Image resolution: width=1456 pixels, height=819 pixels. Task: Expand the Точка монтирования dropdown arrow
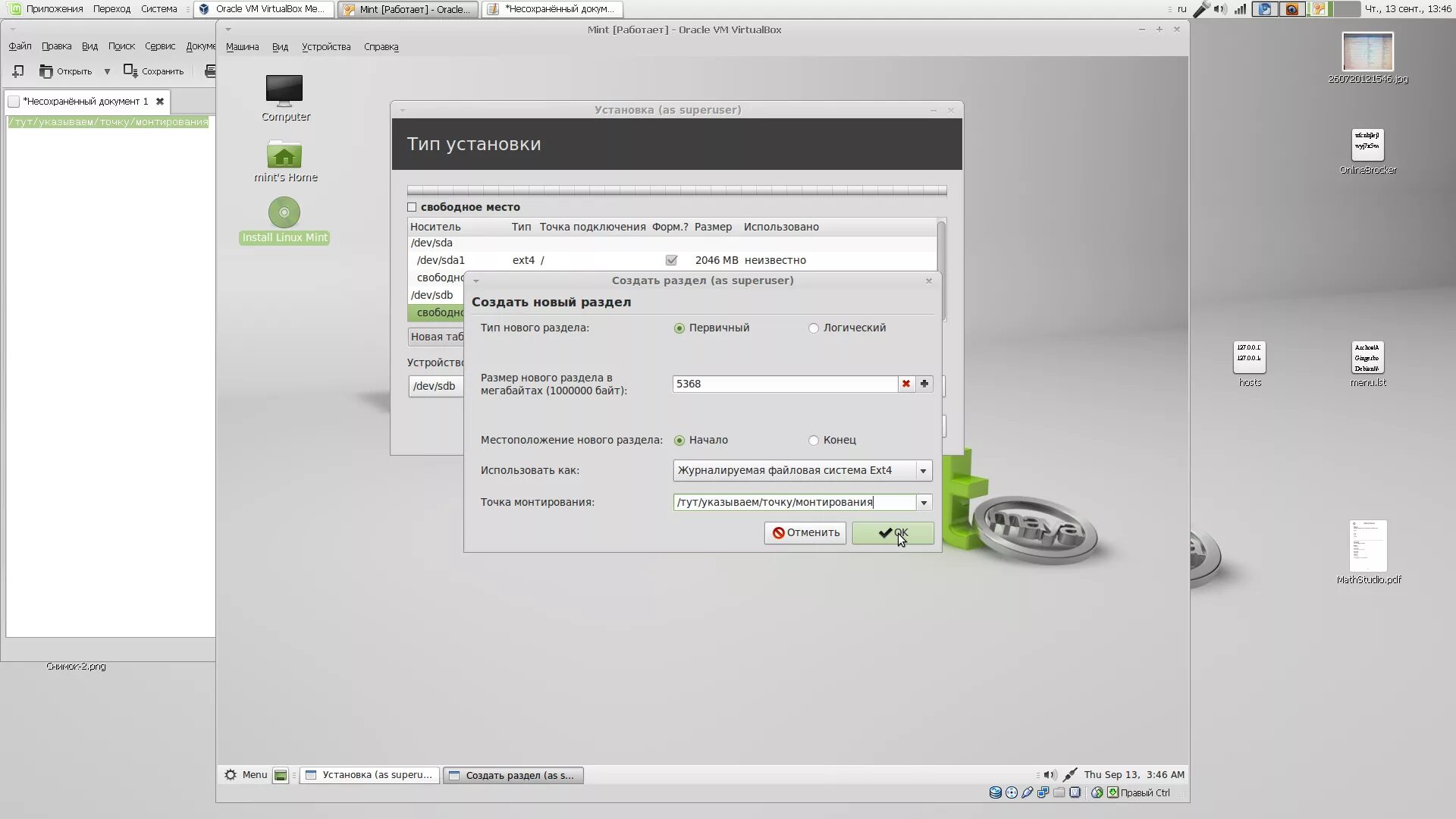pyautogui.click(x=924, y=503)
